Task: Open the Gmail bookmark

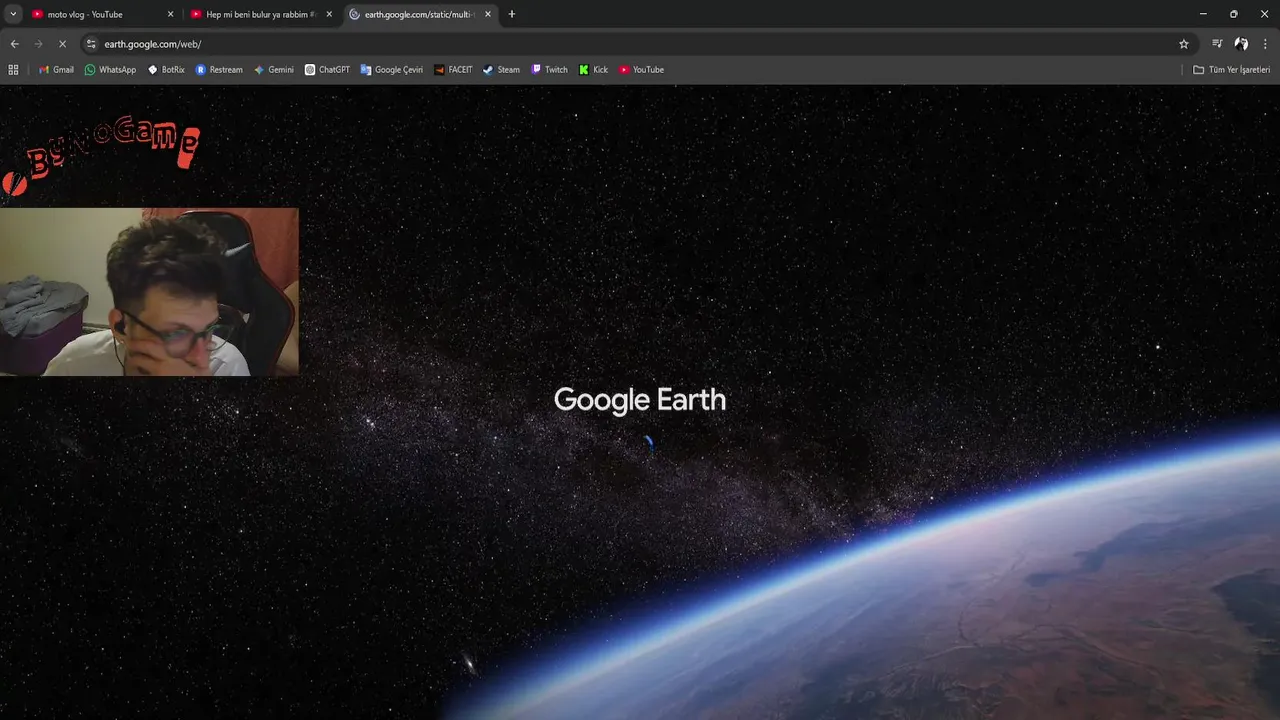Action: (56, 70)
